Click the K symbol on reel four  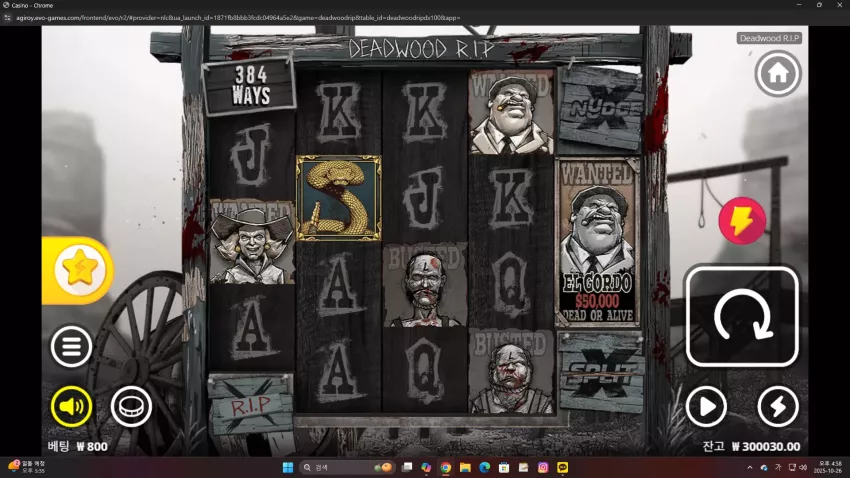[511, 198]
